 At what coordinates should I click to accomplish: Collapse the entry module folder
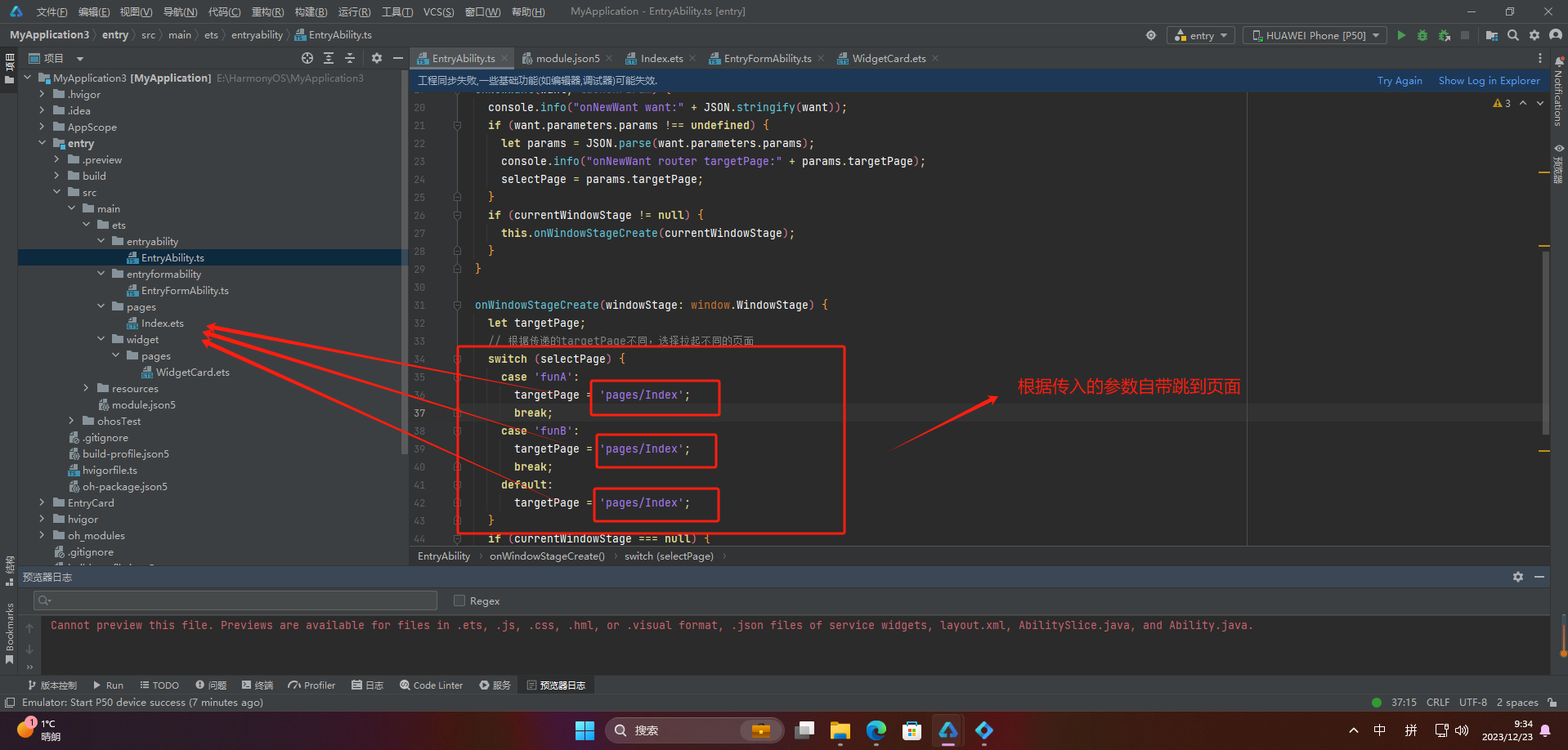coord(42,143)
